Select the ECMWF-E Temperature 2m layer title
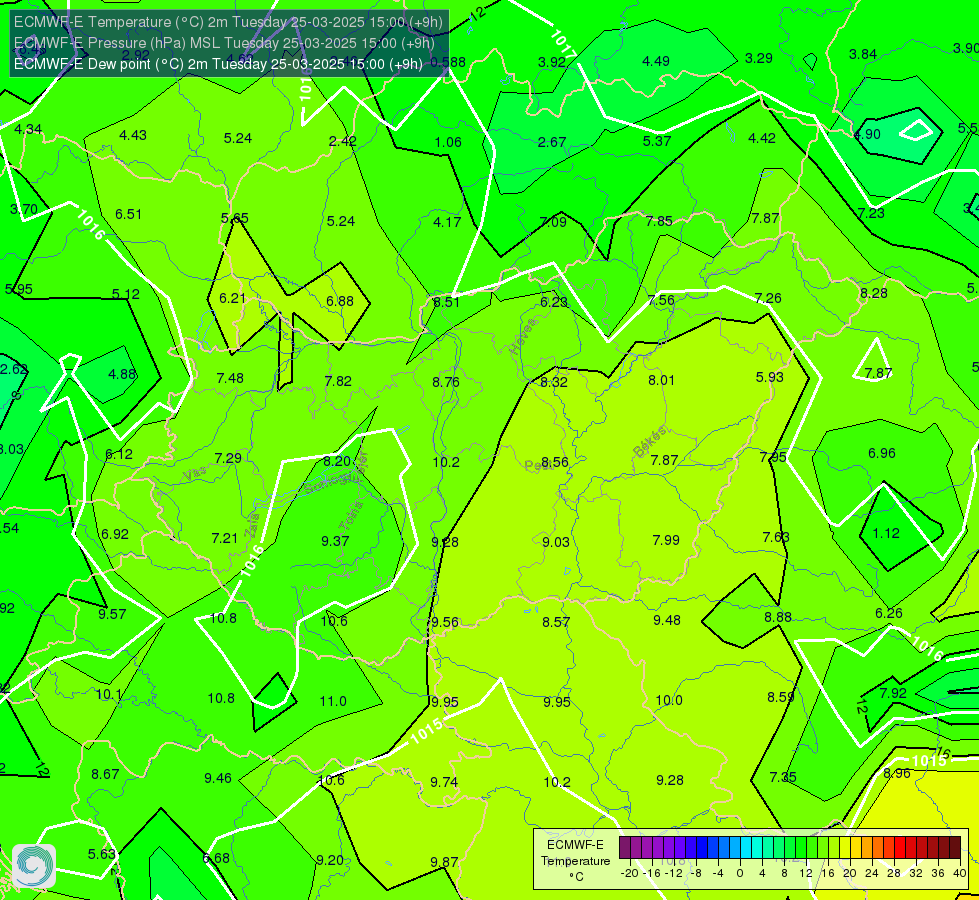 [x=228, y=22]
